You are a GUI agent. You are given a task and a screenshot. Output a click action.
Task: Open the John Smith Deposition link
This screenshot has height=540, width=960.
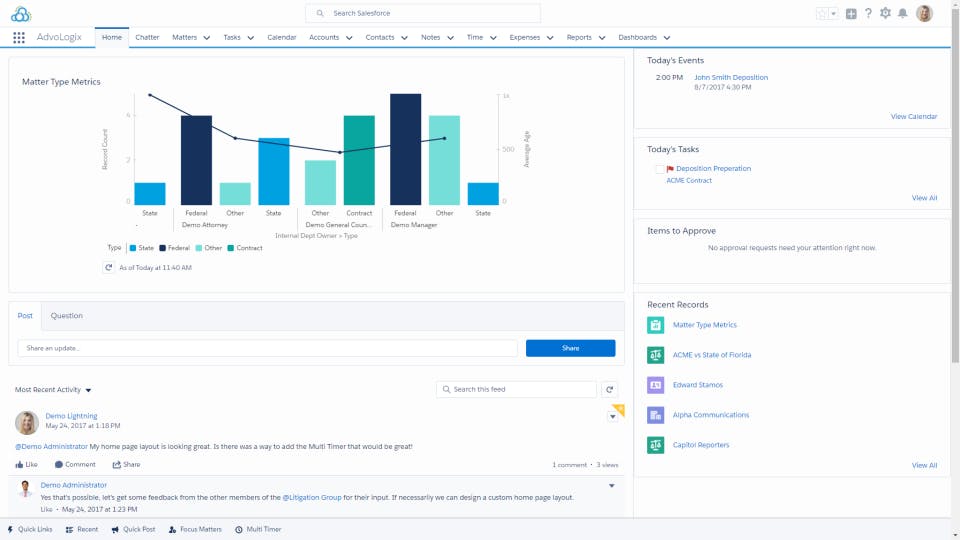730,77
